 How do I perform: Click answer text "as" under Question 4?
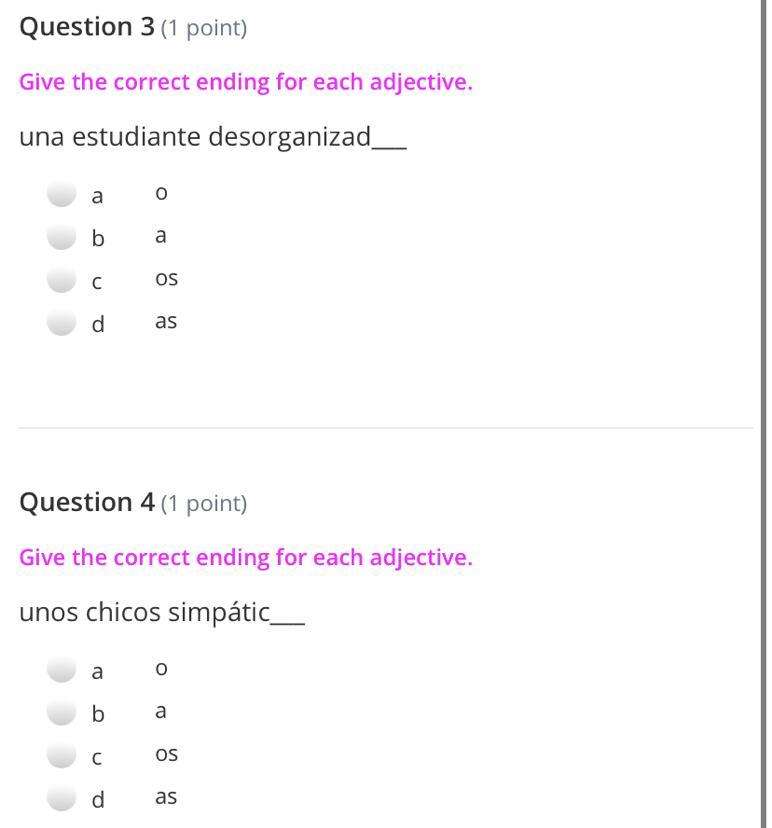[x=166, y=797]
